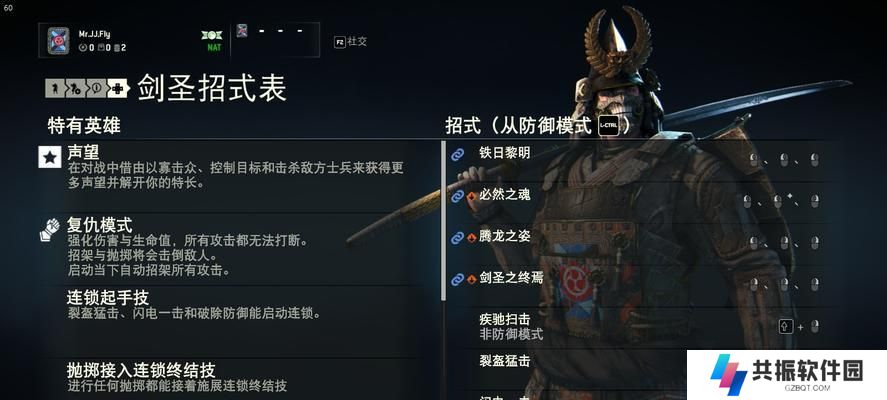Select the first hero overview tab icon

coord(55,88)
